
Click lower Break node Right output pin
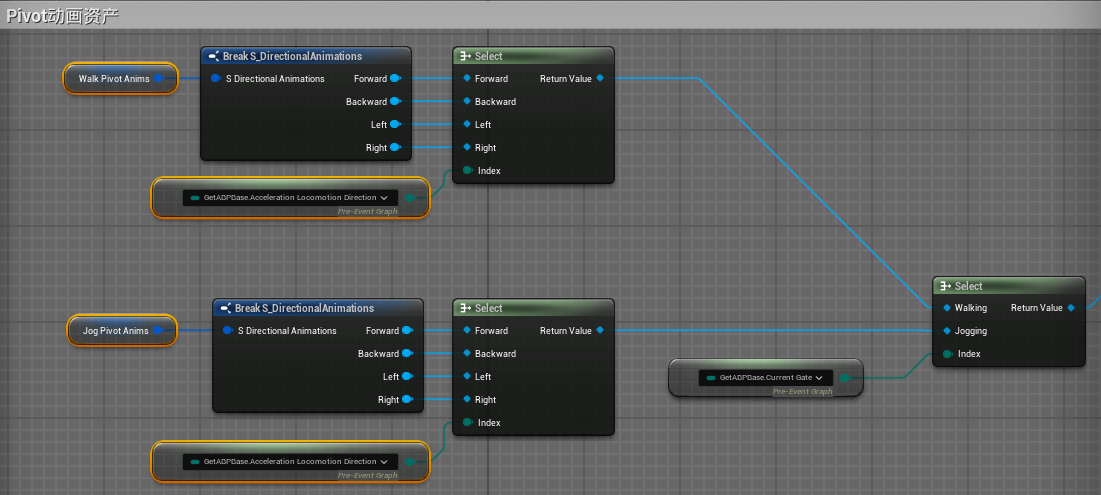(x=407, y=400)
